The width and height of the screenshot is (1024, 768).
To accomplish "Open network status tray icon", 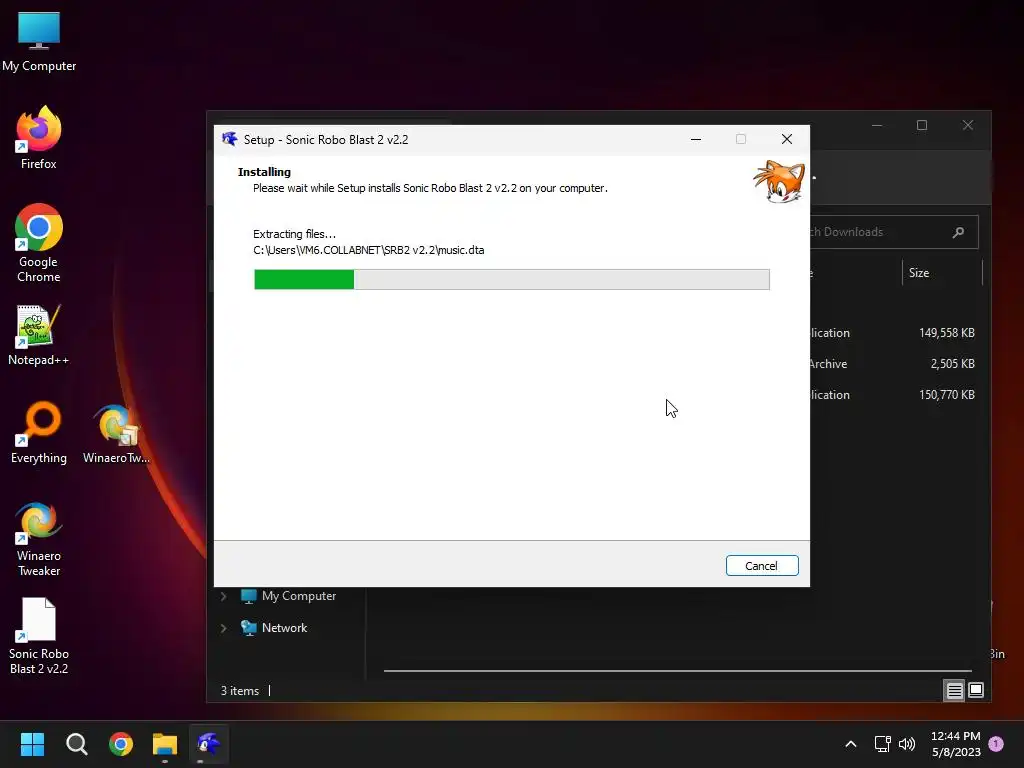I will (x=882, y=744).
